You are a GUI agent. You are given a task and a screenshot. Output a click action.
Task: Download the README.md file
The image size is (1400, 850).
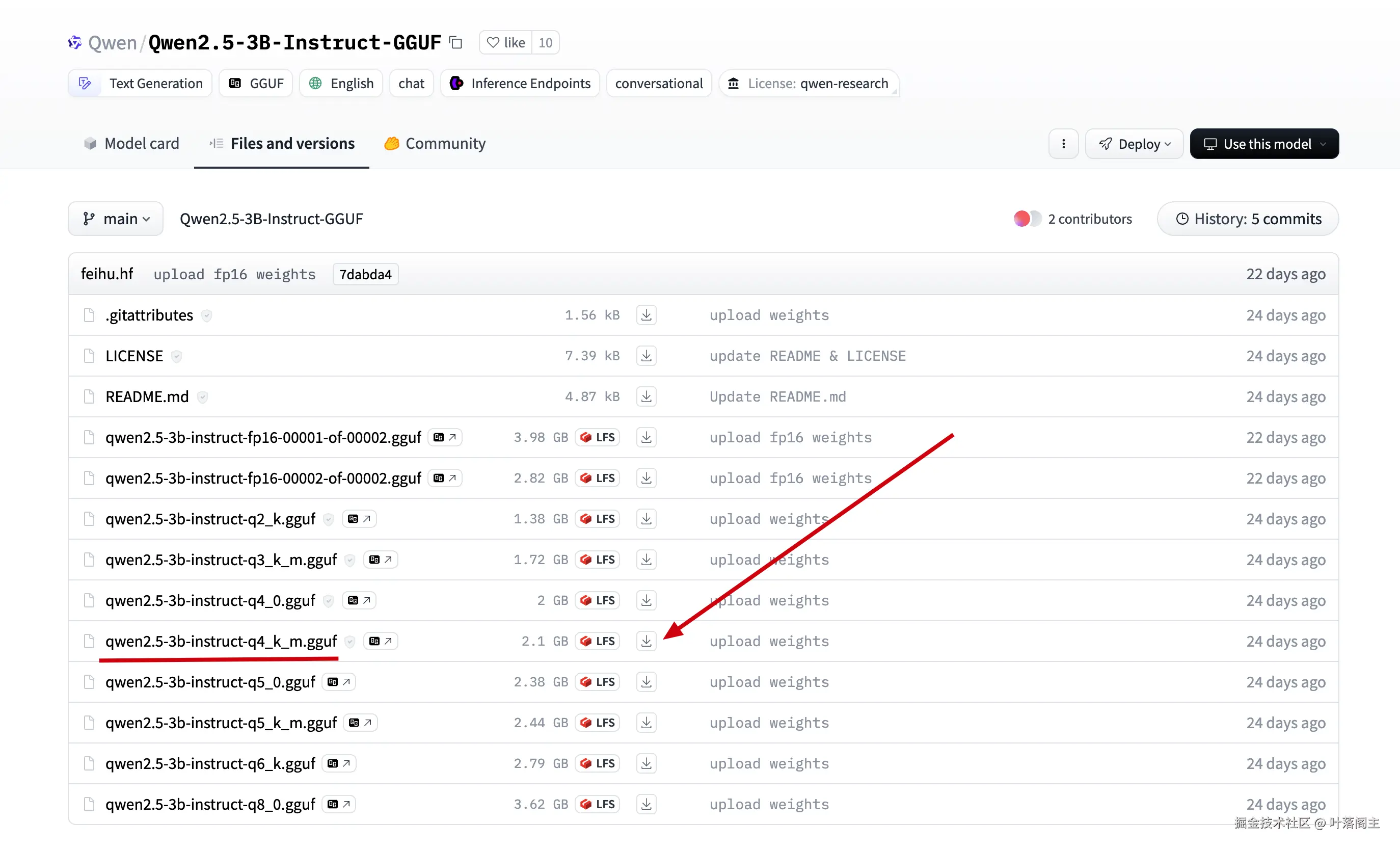[646, 396]
